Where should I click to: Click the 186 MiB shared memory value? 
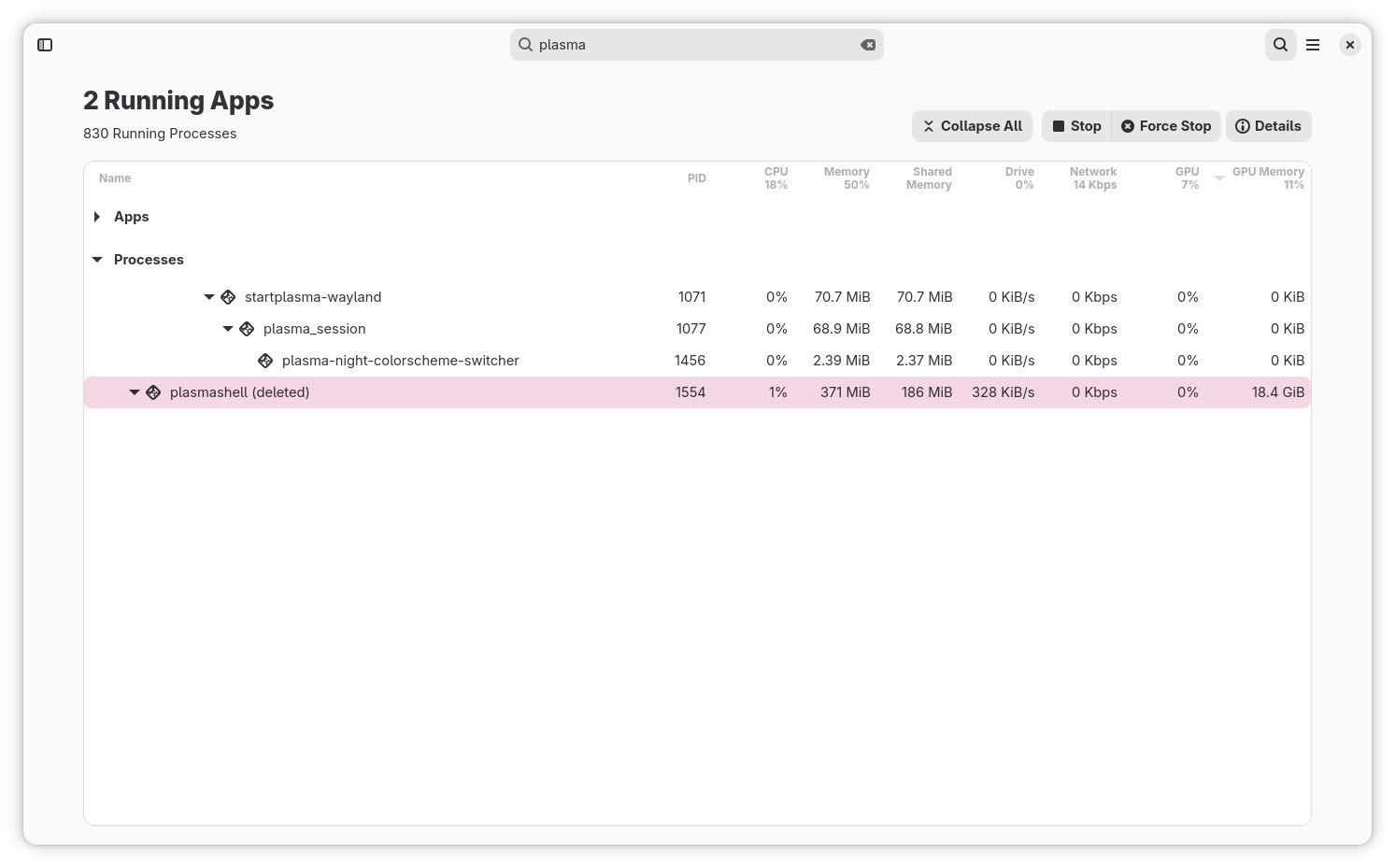click(x=927, y=392)
